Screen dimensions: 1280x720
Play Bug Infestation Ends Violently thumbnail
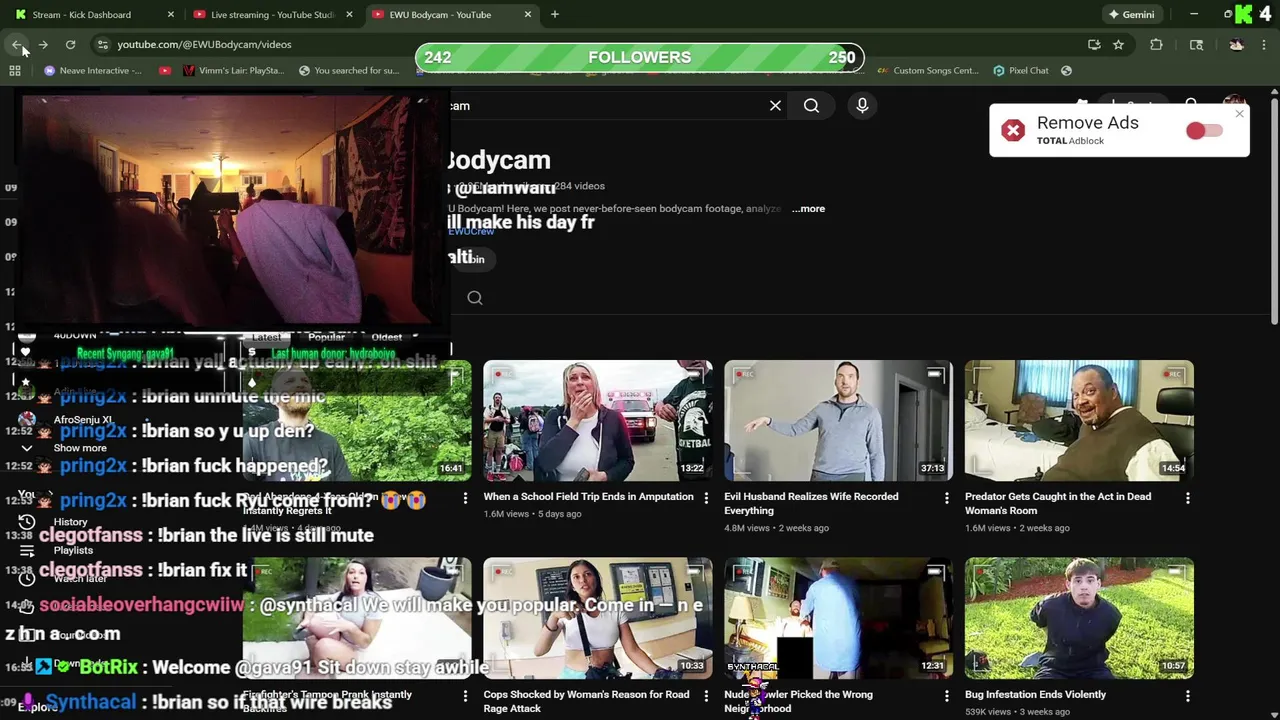(1079, 618)
